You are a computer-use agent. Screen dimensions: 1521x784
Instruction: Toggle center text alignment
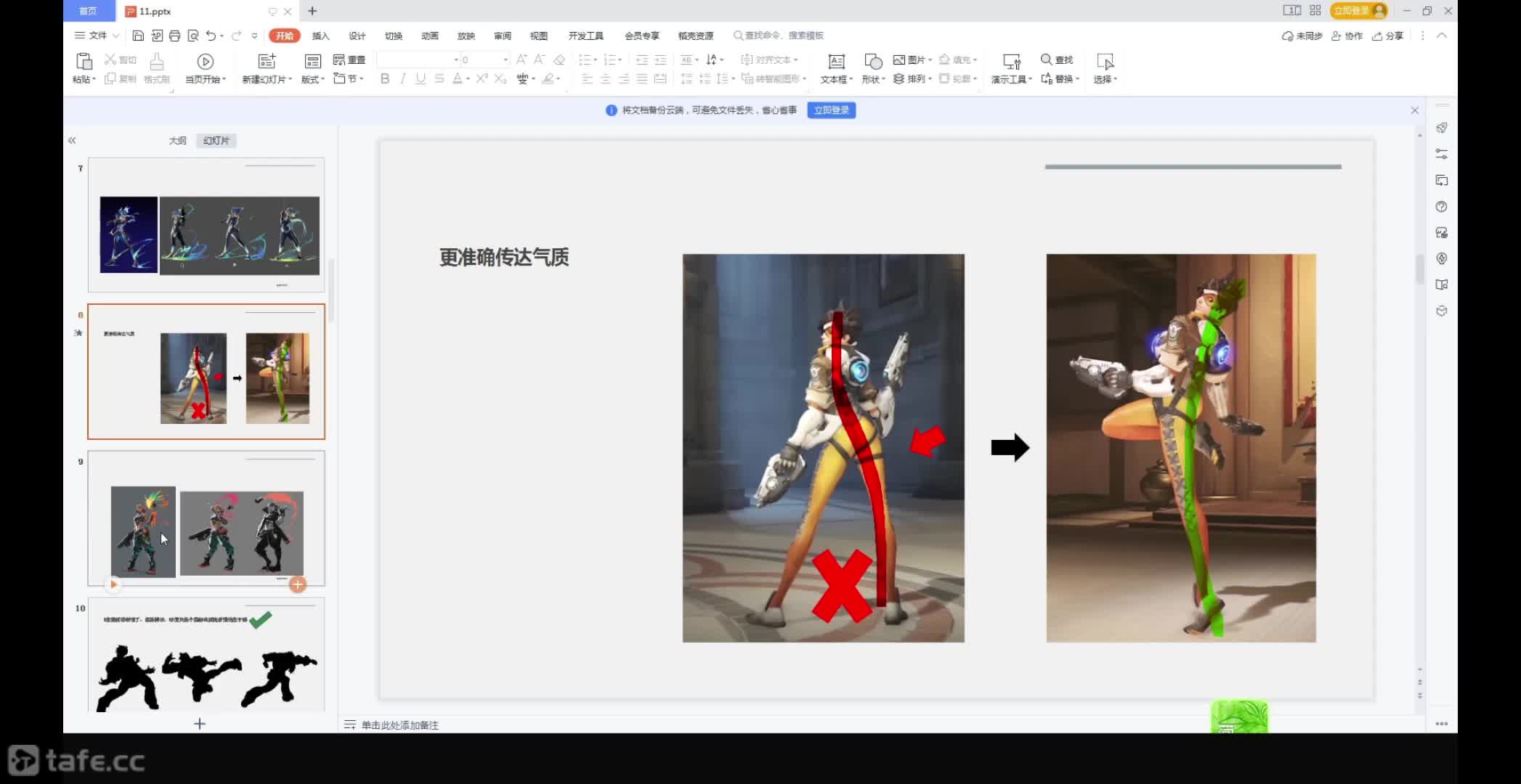click(x=605, y=78)
